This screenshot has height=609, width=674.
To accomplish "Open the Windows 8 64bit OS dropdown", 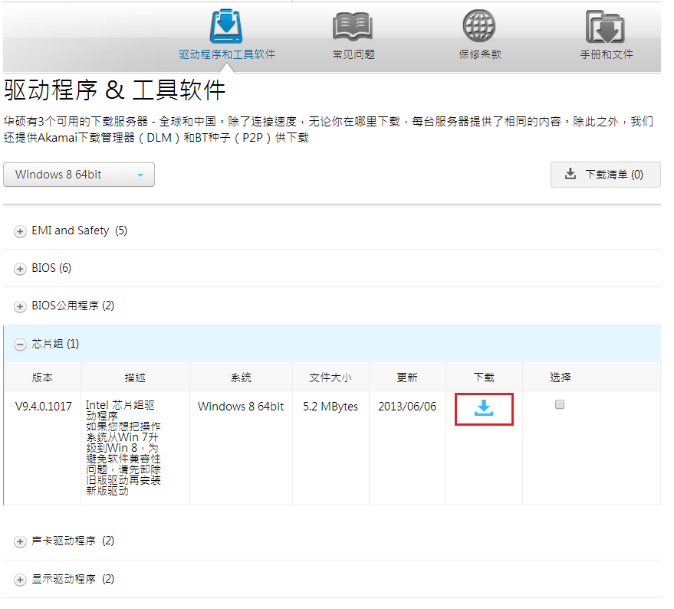I will [x=80, y=175].
